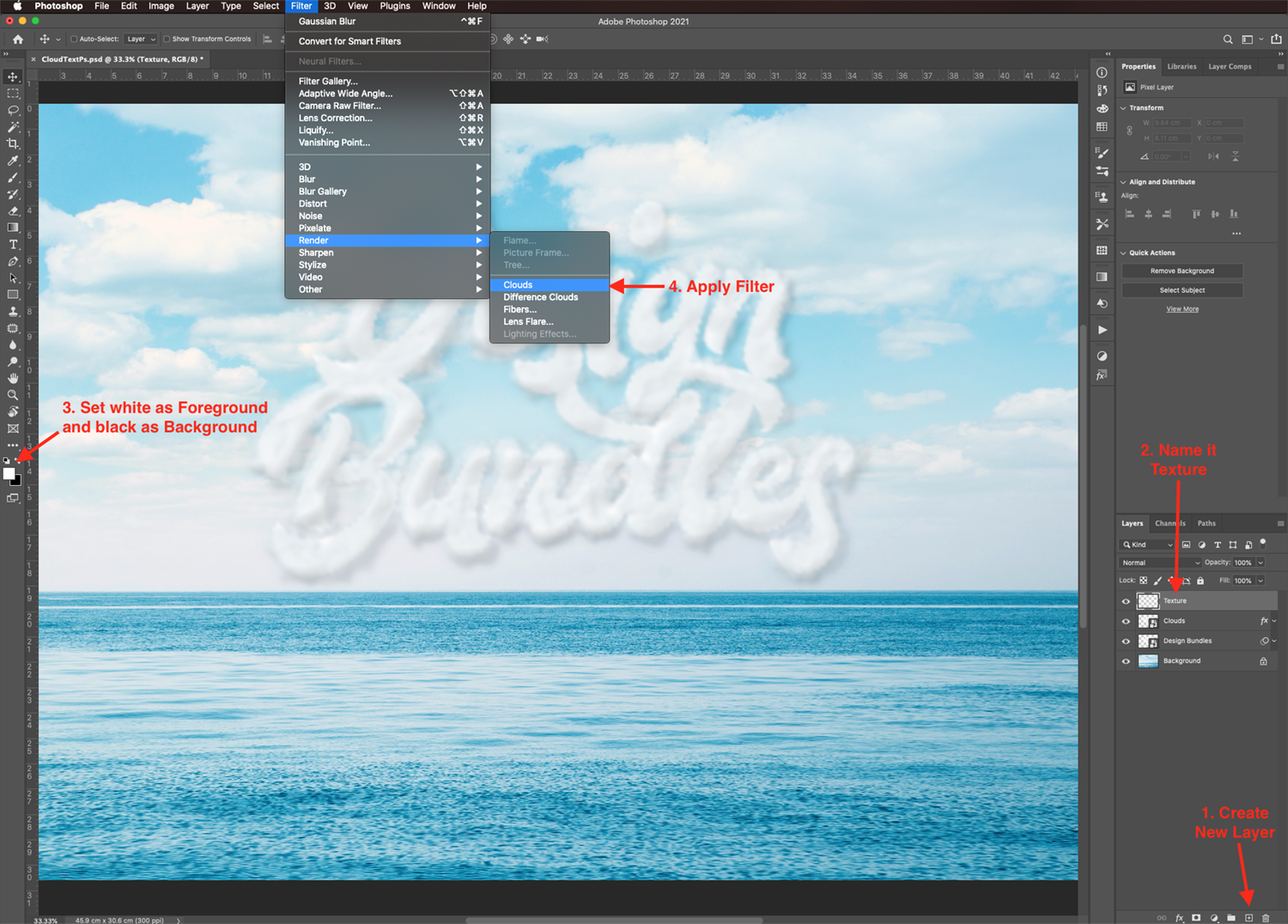Collapse the Align and Distribute section
Viewport: 1288px width, 924px height.
1123,182
